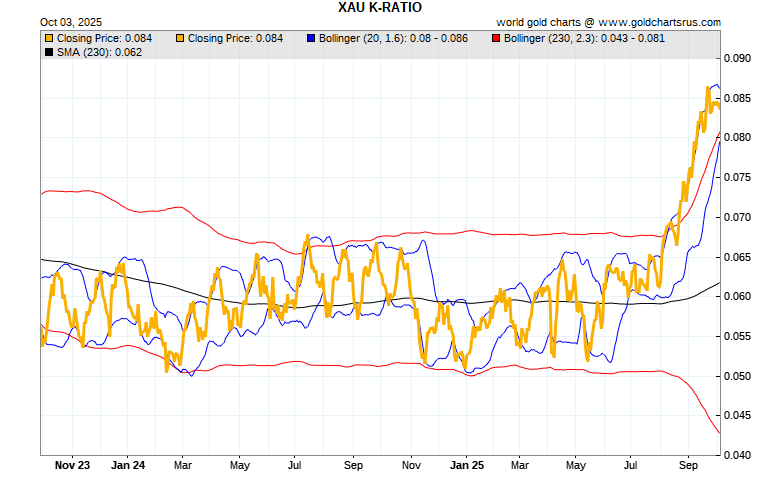Open the www.goldchartsrus.com watermark link
This screenshot has height=491, width=760.
[663, 21]
